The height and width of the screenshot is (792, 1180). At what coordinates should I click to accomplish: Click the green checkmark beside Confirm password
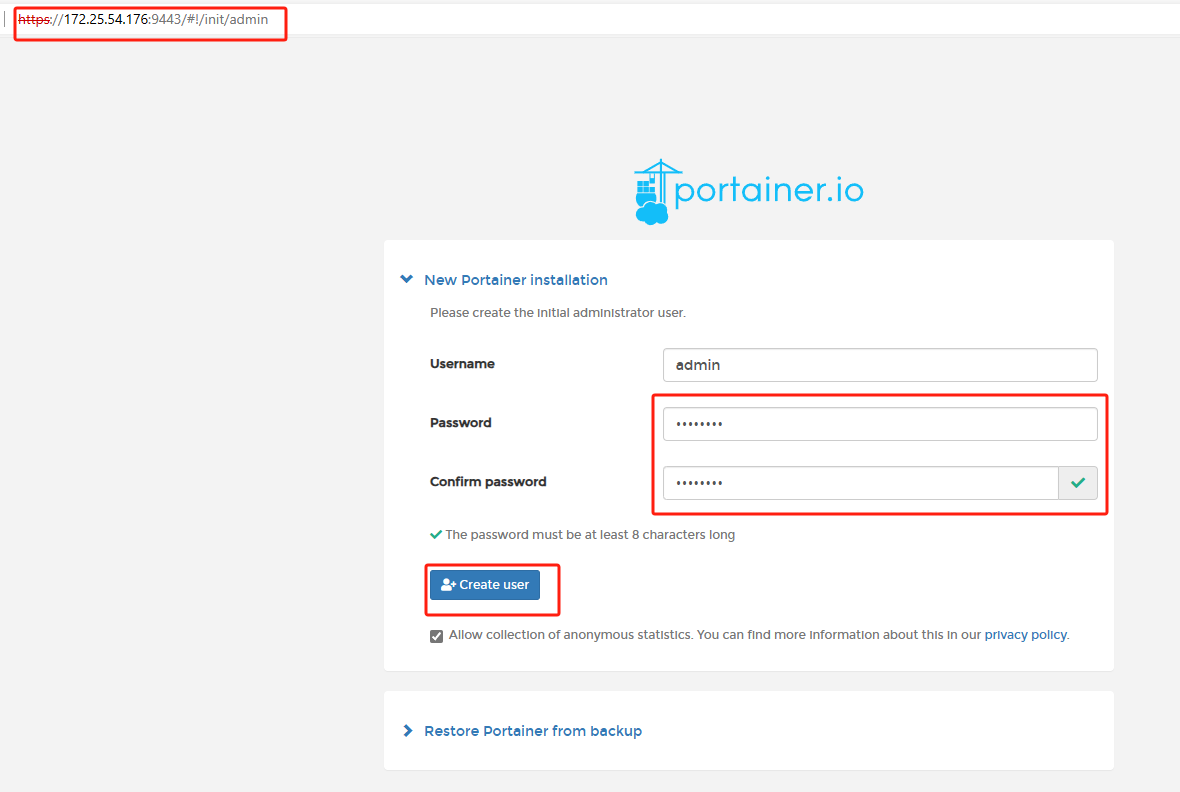(1077, 483)
